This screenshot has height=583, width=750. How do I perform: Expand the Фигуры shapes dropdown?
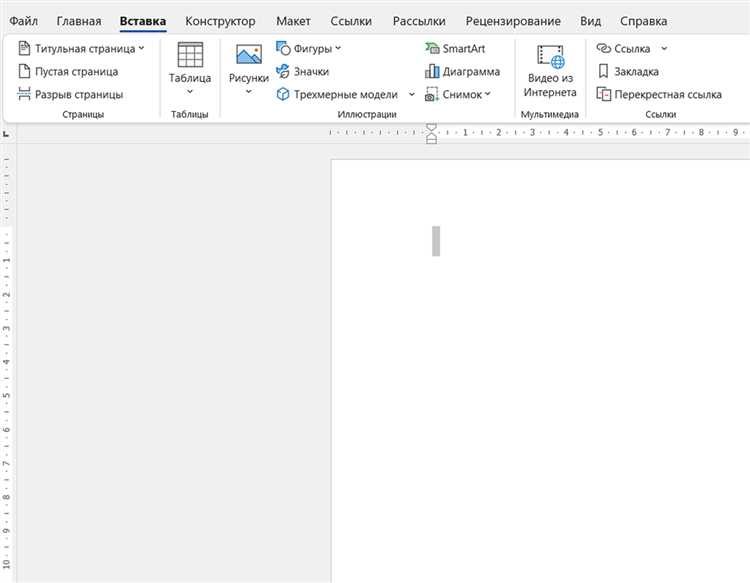[x=338, y=48]
